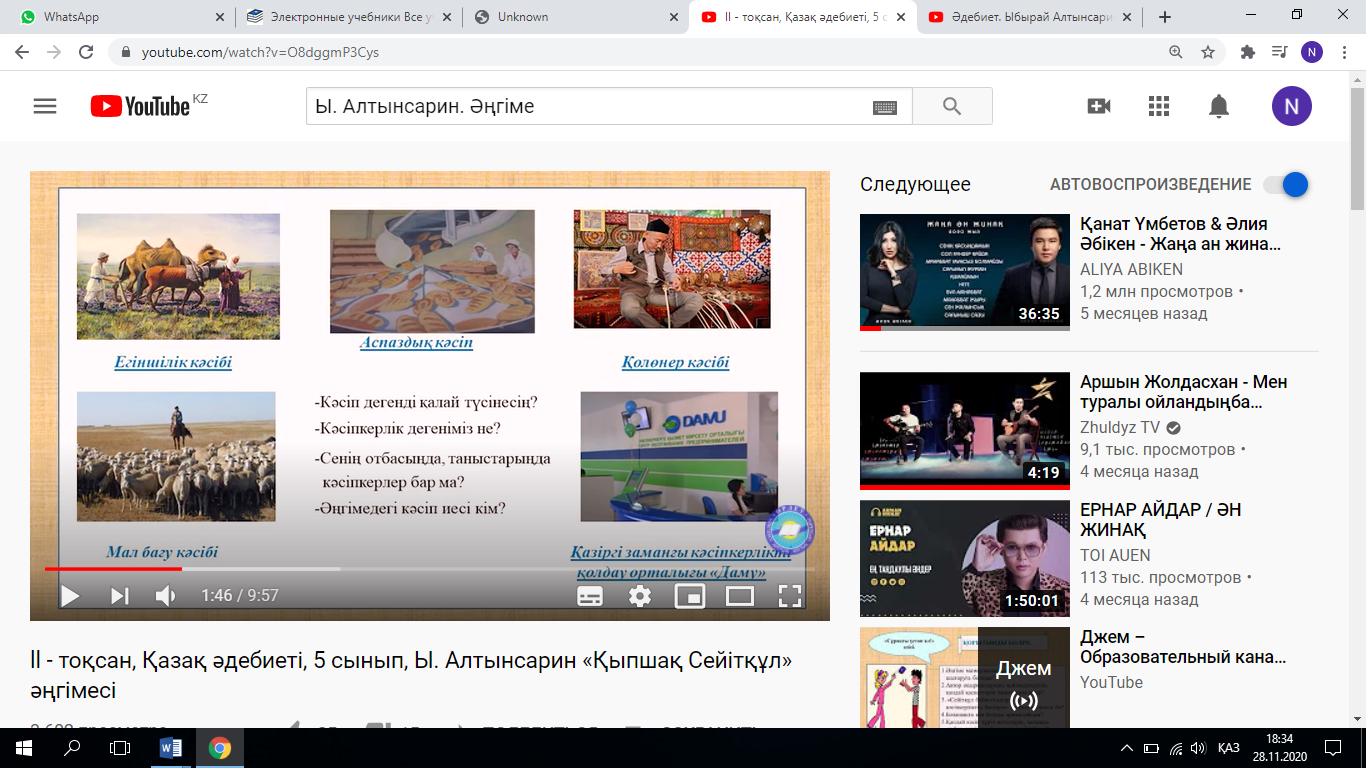
Task: Toggle subtitles in the video player
Action: coord(590,596)
